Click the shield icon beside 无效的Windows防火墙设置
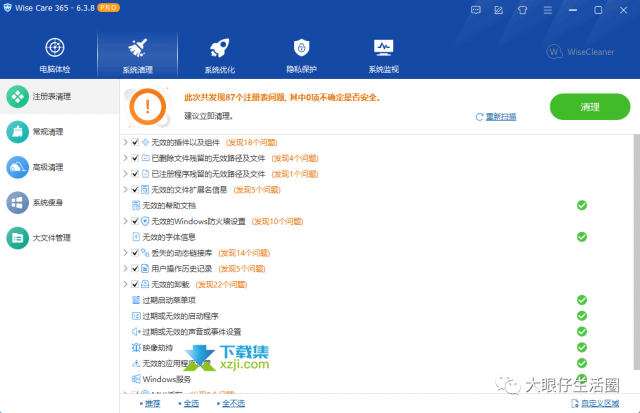Screen dimensions: 640x413 tap(145, 221)
